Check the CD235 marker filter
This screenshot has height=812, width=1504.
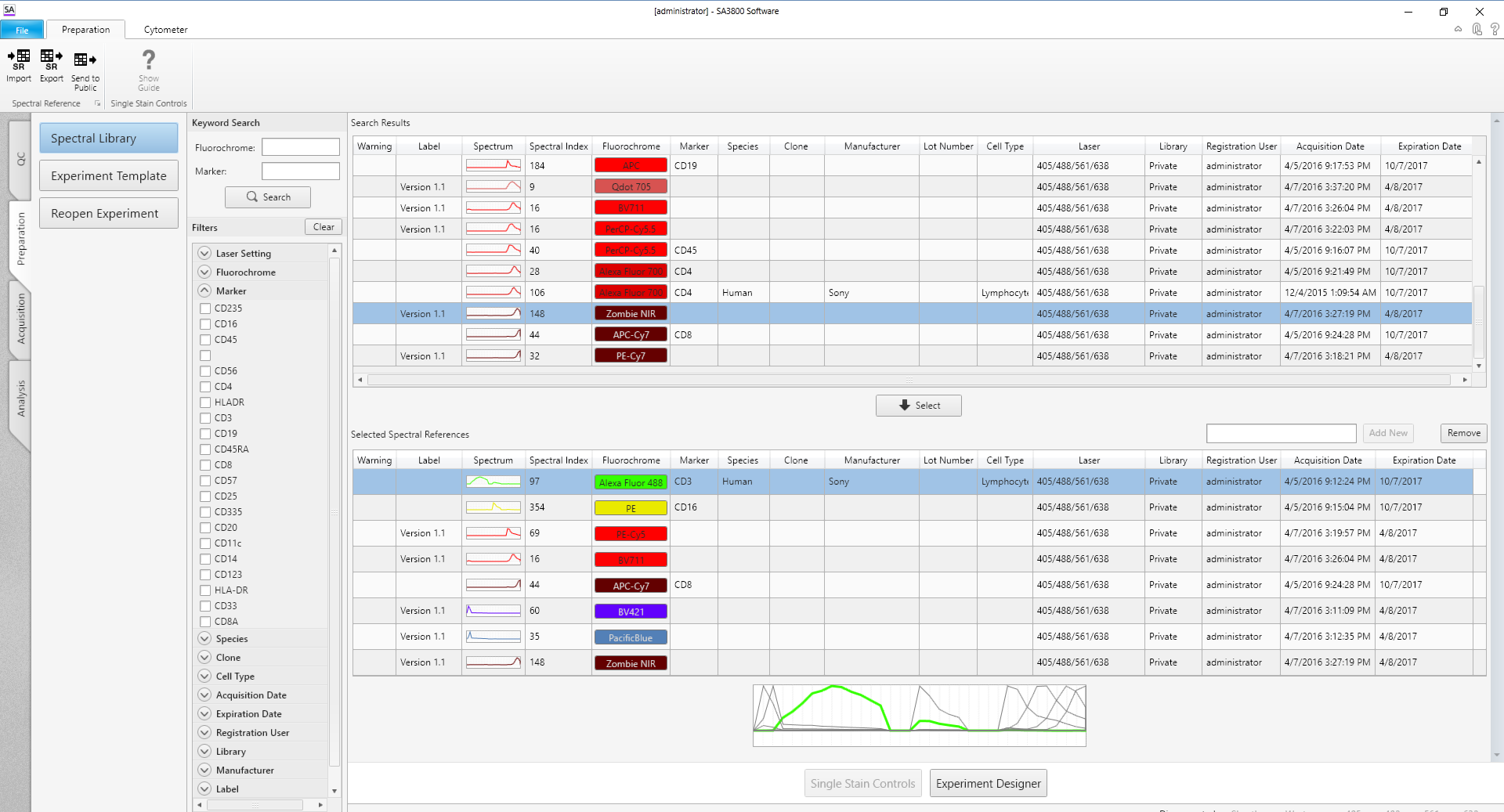click(205, 309)
